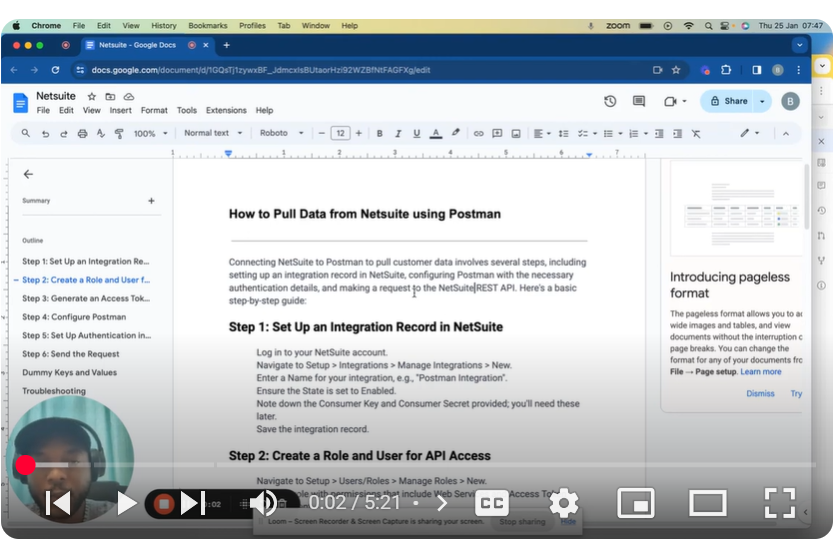Enter fullscreen video mode
Image resolution: width=836 pixels, height=545 pixels.
point(779,503)
